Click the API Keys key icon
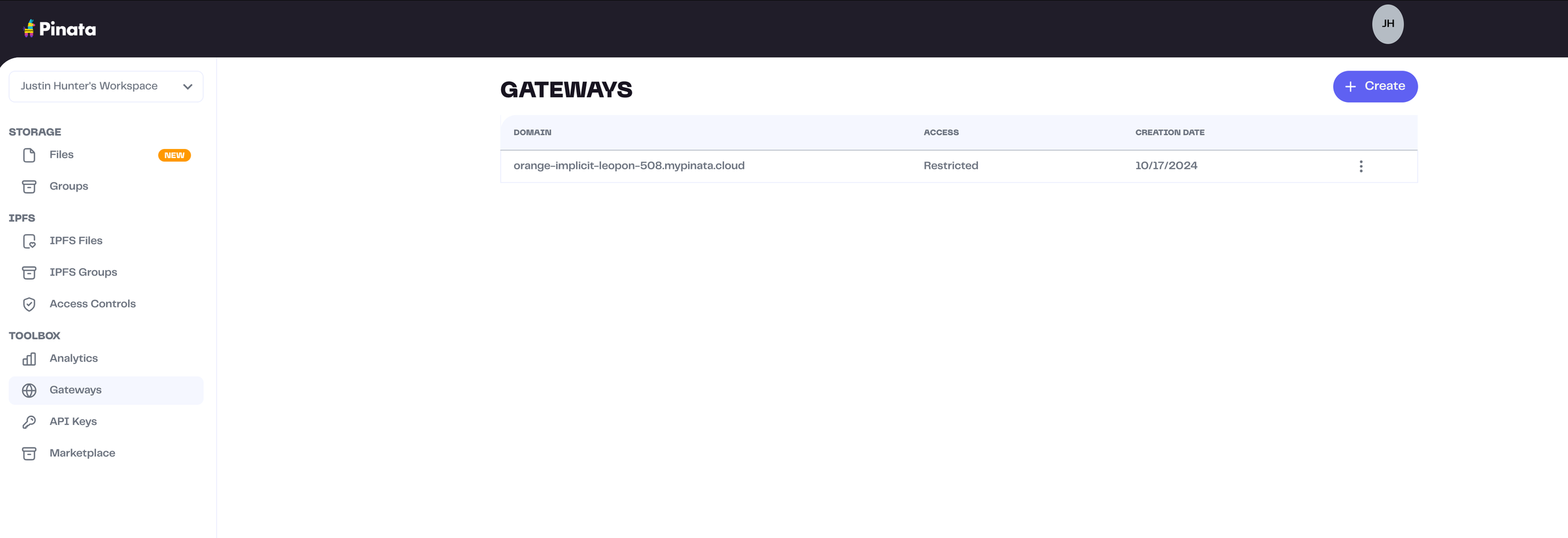Viewport: 1568px width, 538px height. click(x=29, y=422)
